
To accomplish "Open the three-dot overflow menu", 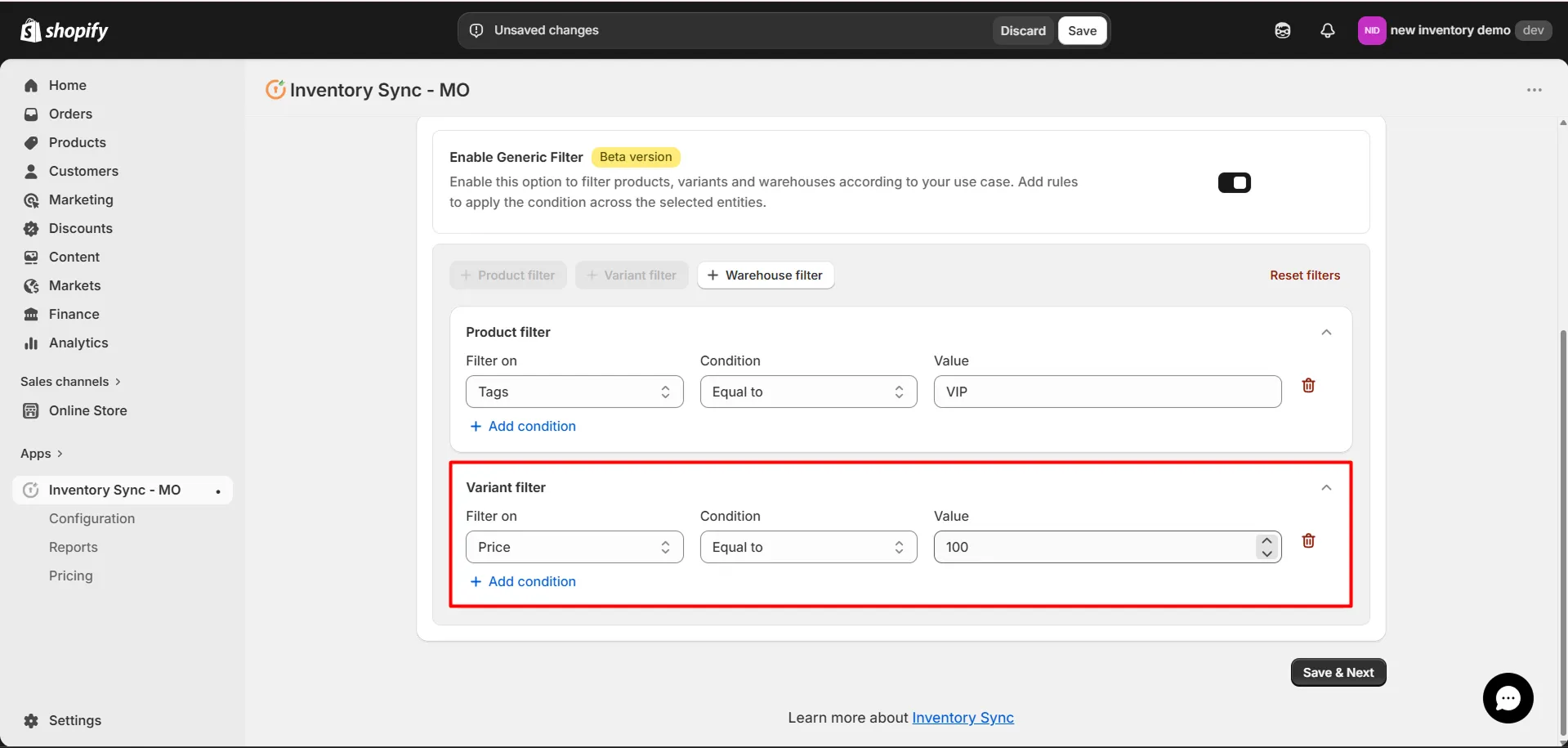I will (1534, 90).
